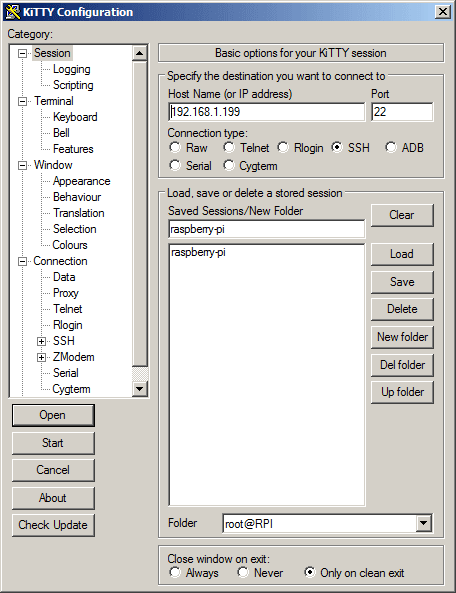
Task: Open the Cygterm category in the tree
Action: pos(71,389)
